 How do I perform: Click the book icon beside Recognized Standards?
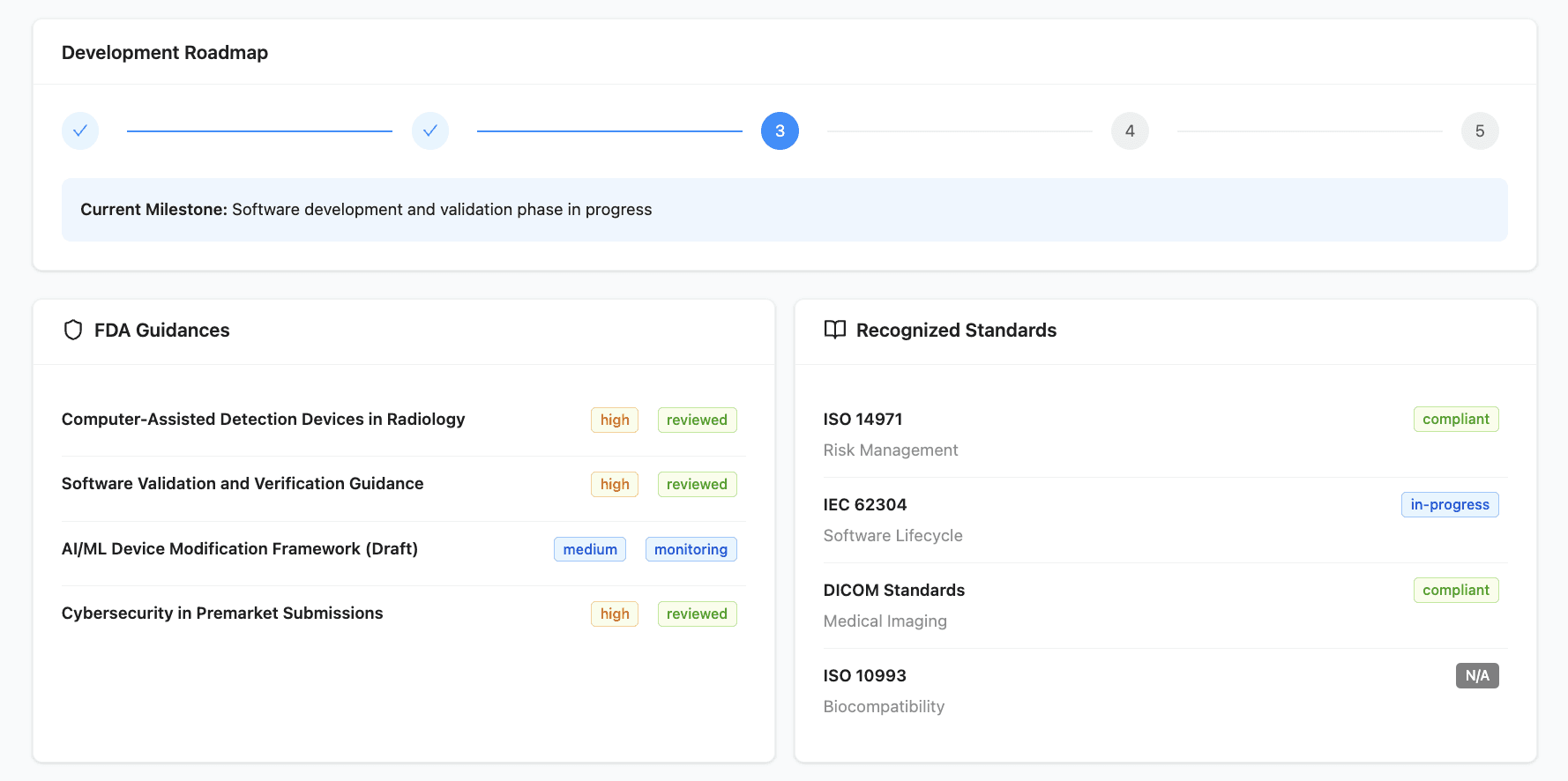[x=834, y=330]
